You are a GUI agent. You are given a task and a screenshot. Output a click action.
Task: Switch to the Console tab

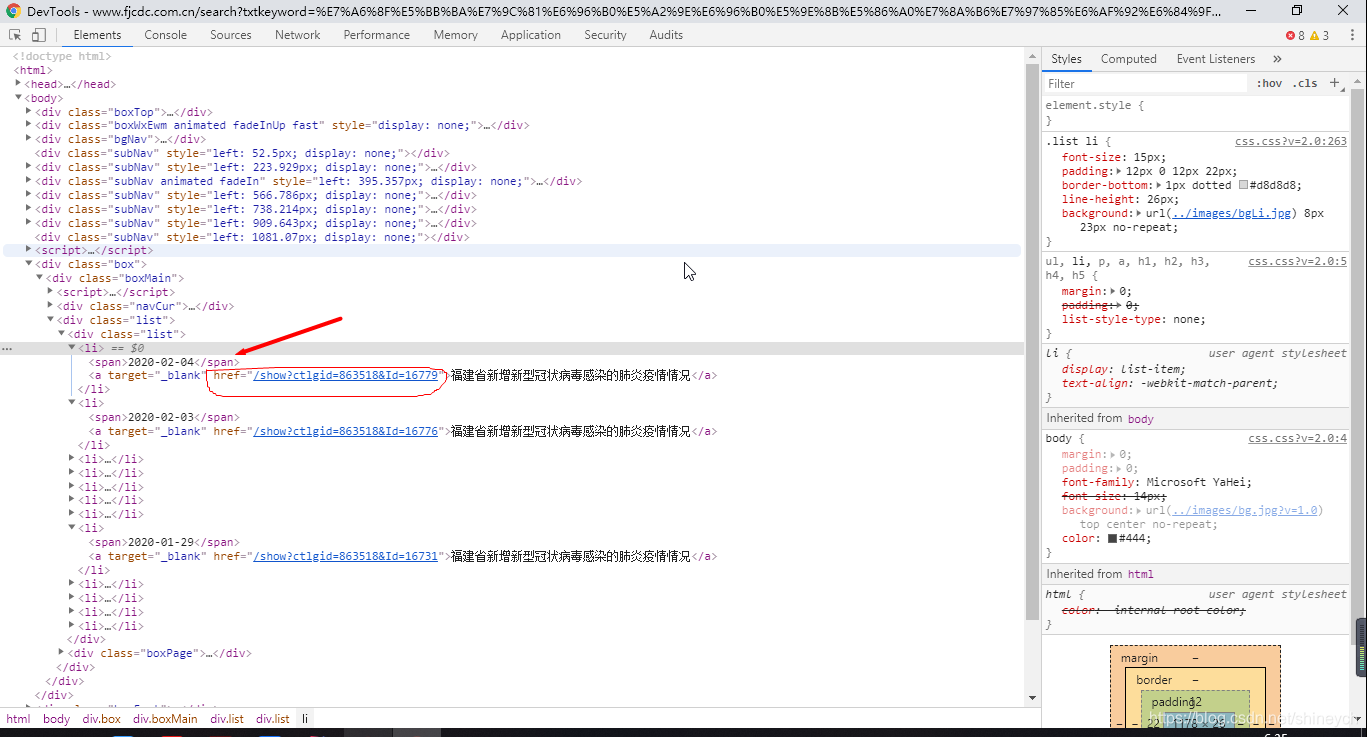point(165,35)
